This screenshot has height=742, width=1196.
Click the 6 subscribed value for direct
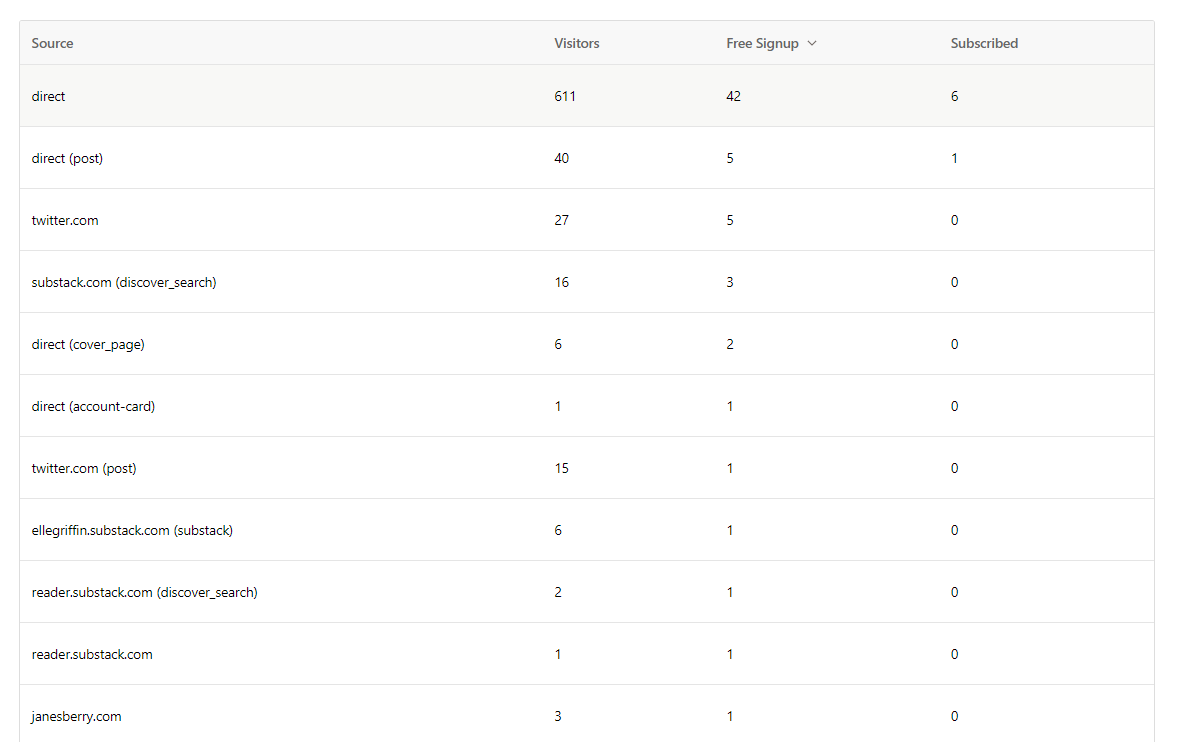pyautogui.click(x=954, y=97)
